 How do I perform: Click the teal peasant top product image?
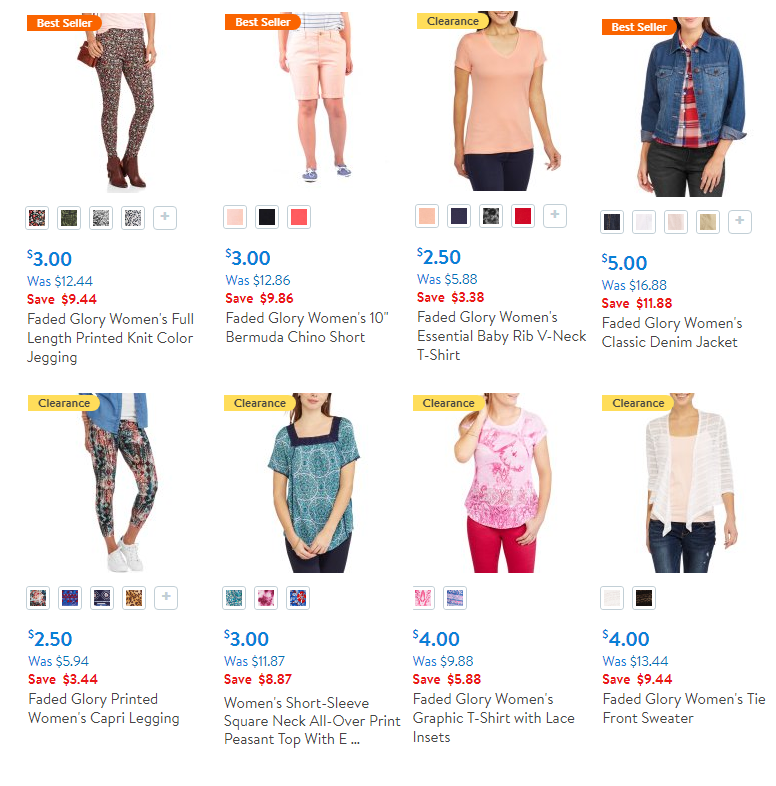[314, 483]
